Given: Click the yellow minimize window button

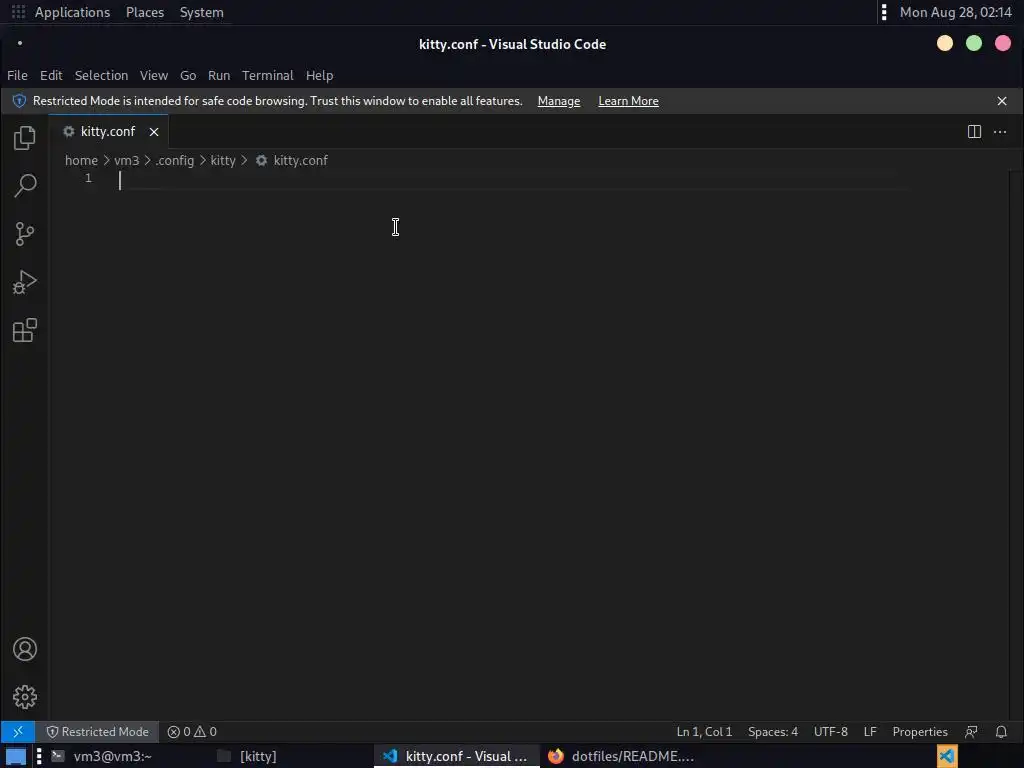Looking at the screenshot, I should point(944,43).
